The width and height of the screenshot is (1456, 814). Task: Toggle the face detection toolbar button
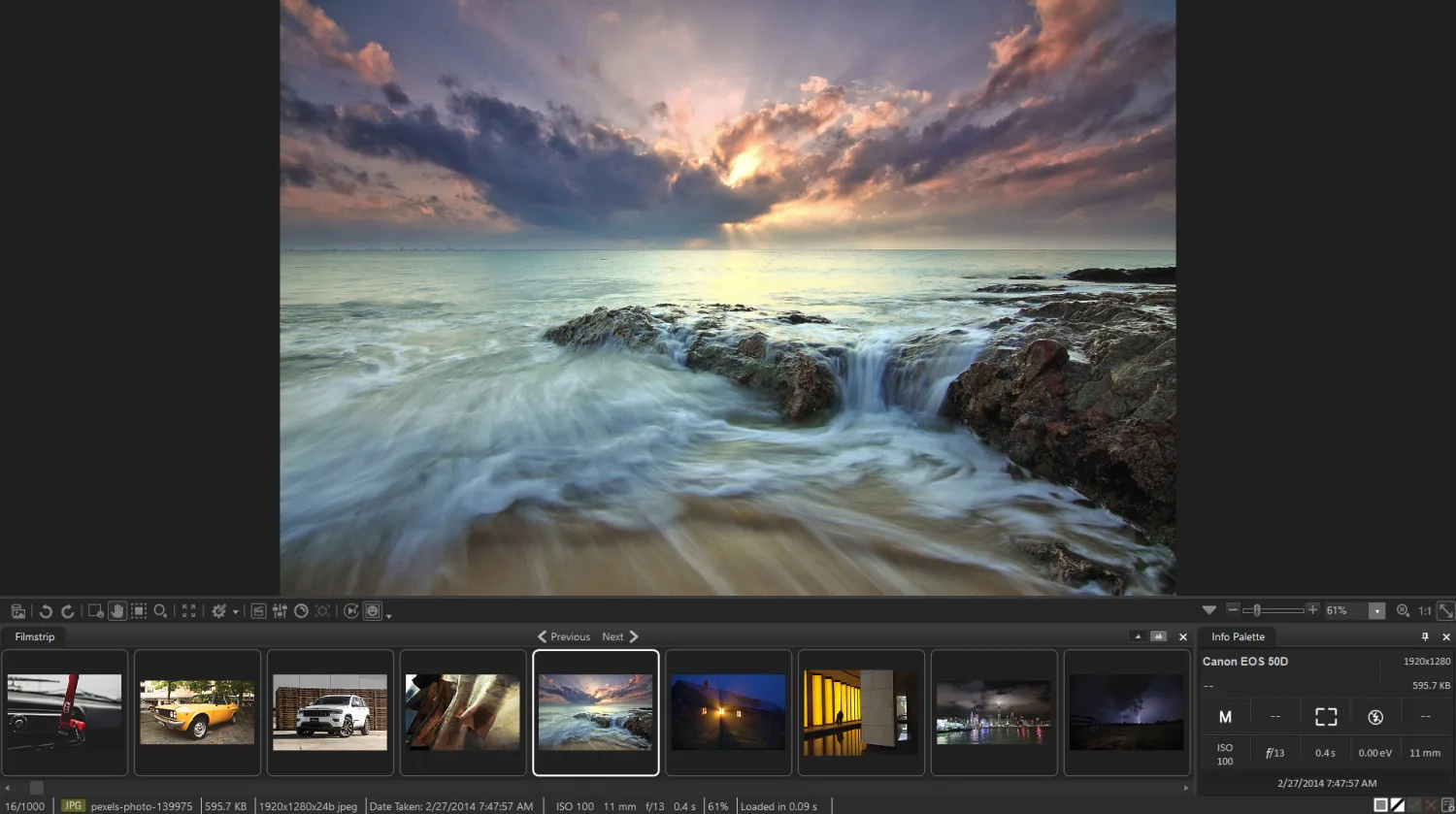(x=373, y=611)
